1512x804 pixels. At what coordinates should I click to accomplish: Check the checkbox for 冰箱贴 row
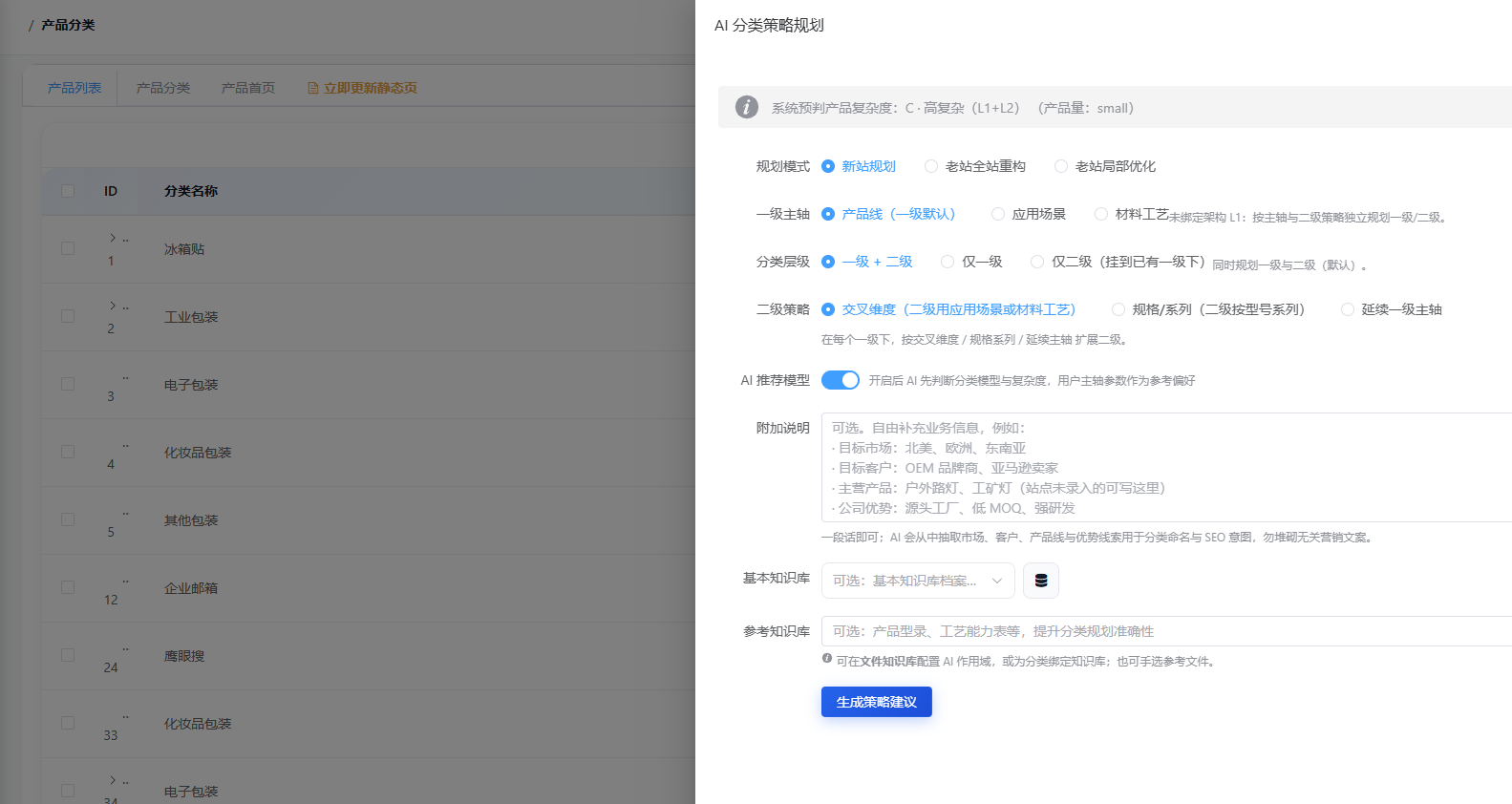pos(68,248)
